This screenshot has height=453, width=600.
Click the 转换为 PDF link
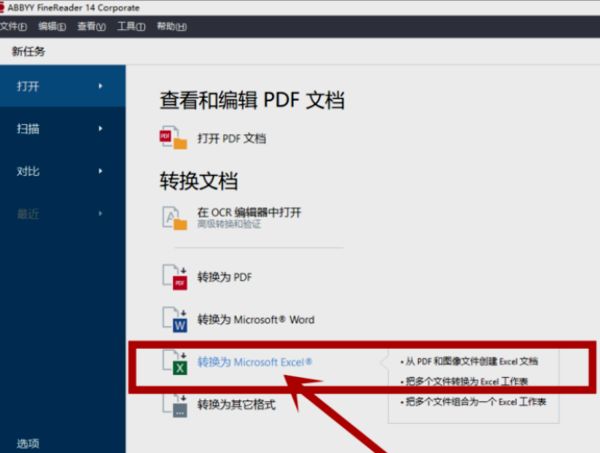(x=225, y=277)
